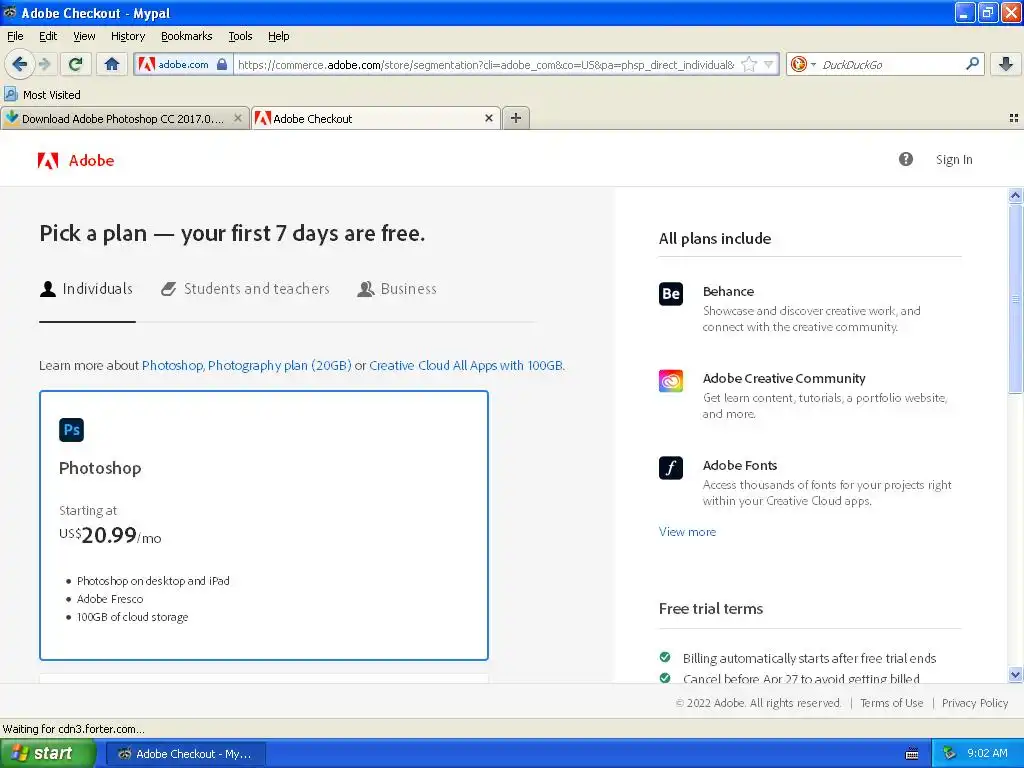This screenshot has width=1024, height=768.
Task: Open the Help menu
Action: (278, 36)
